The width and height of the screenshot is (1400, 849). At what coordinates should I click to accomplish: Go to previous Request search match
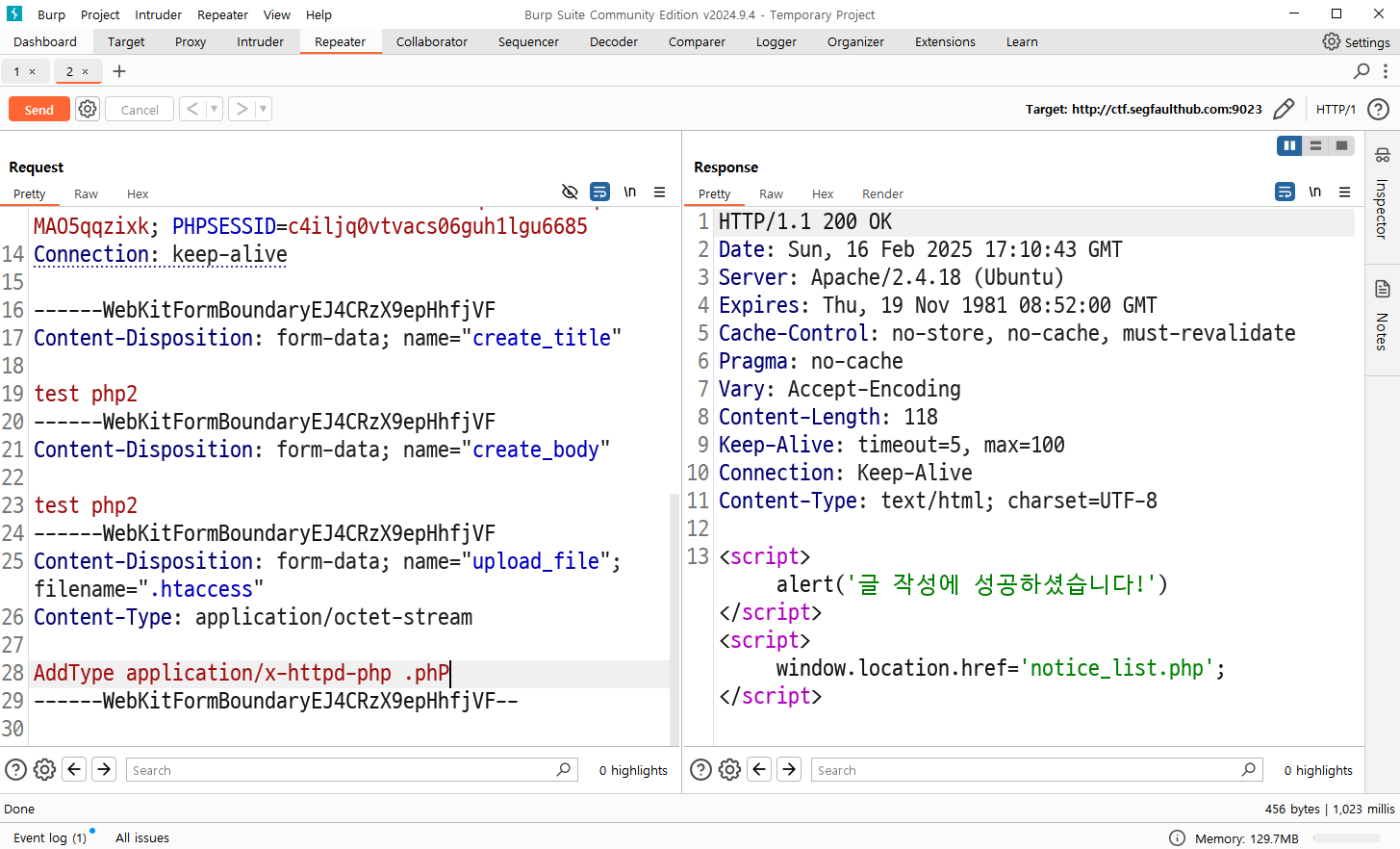pos(74,769)
